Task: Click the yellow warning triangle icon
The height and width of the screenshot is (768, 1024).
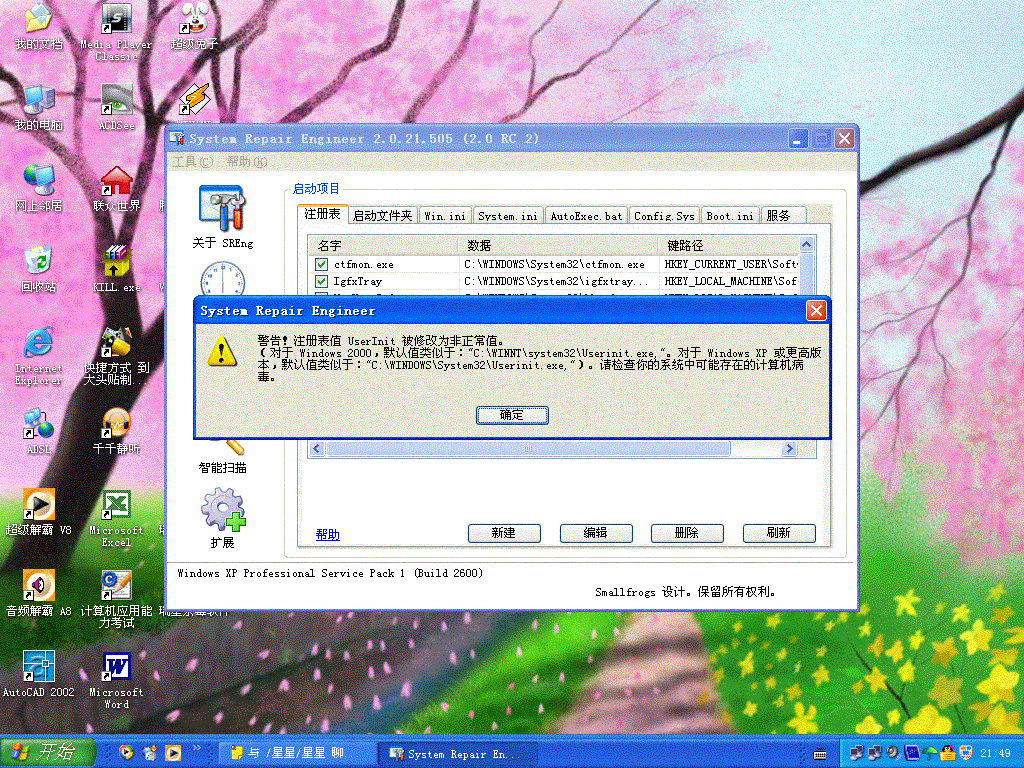Action: [222, 351]
